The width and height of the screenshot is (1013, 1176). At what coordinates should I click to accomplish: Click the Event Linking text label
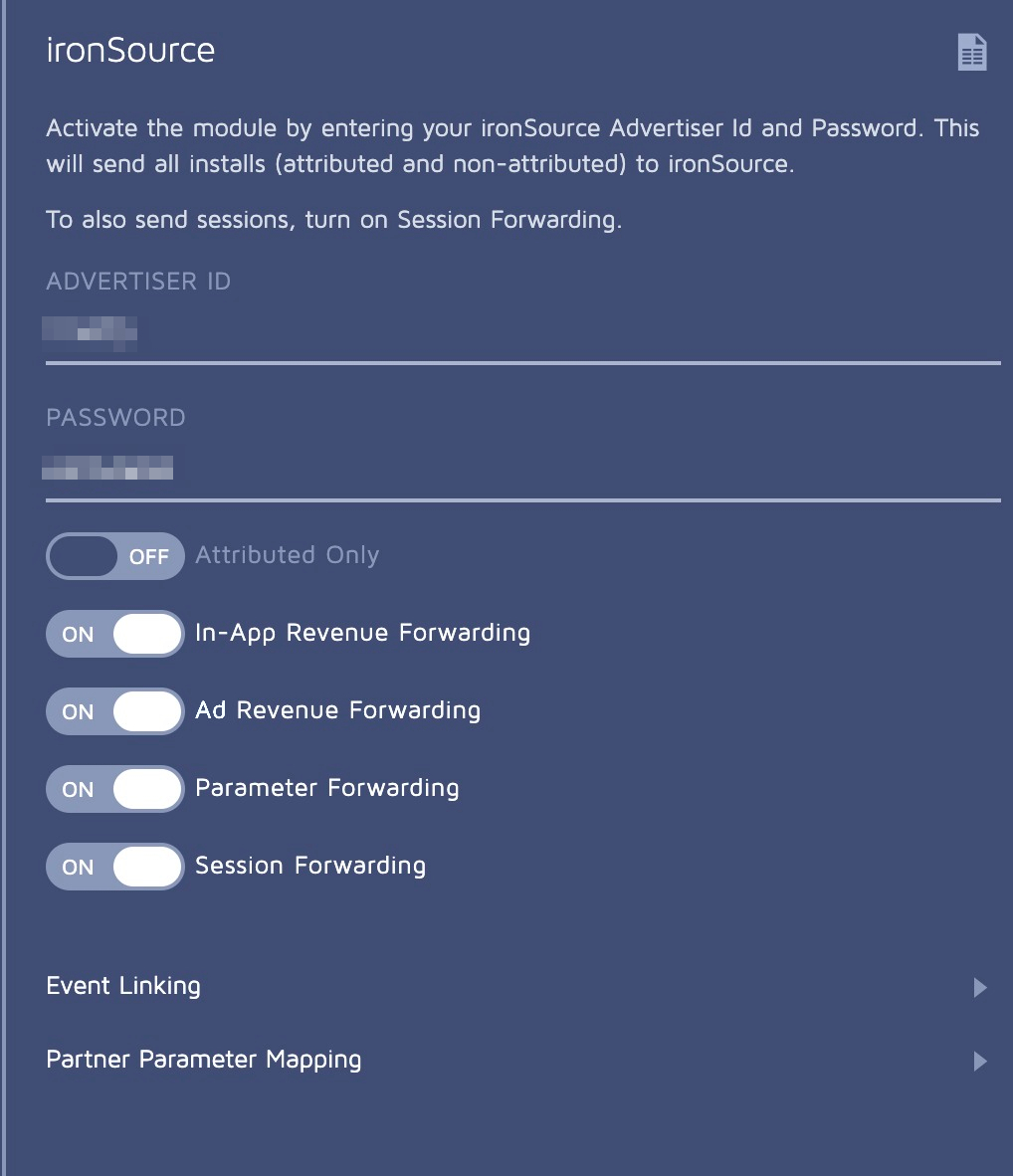click(123, 986)
